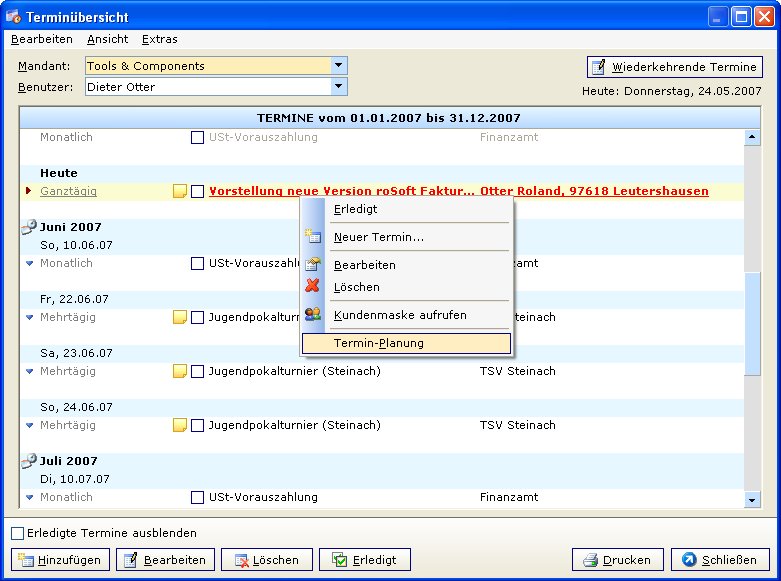Screen dimensions: 781x581
Task: Click the Neuer Termin icon in context menu
Action: point(313,237)
